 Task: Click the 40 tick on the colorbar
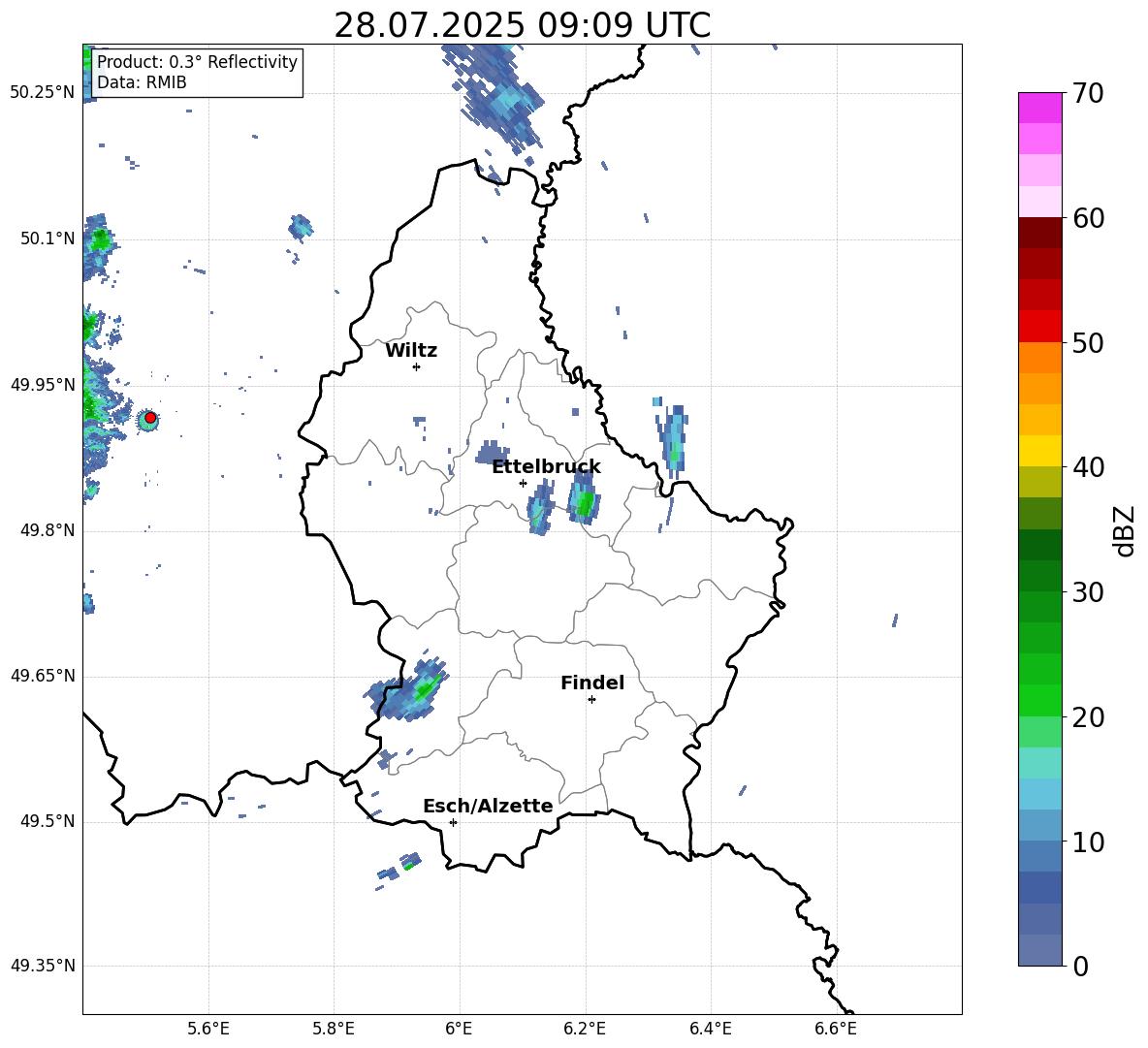1088,467
